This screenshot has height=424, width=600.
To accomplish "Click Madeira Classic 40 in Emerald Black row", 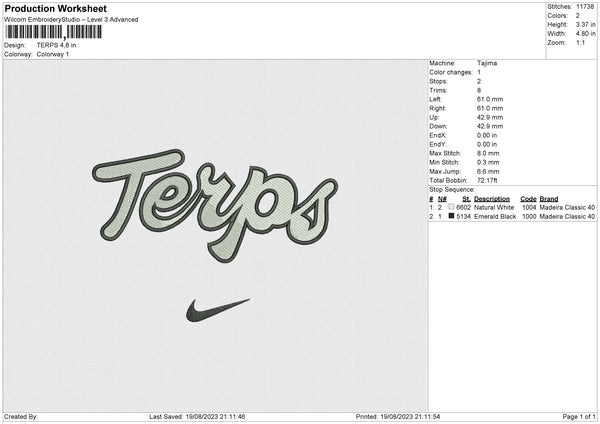I will 567,217.
